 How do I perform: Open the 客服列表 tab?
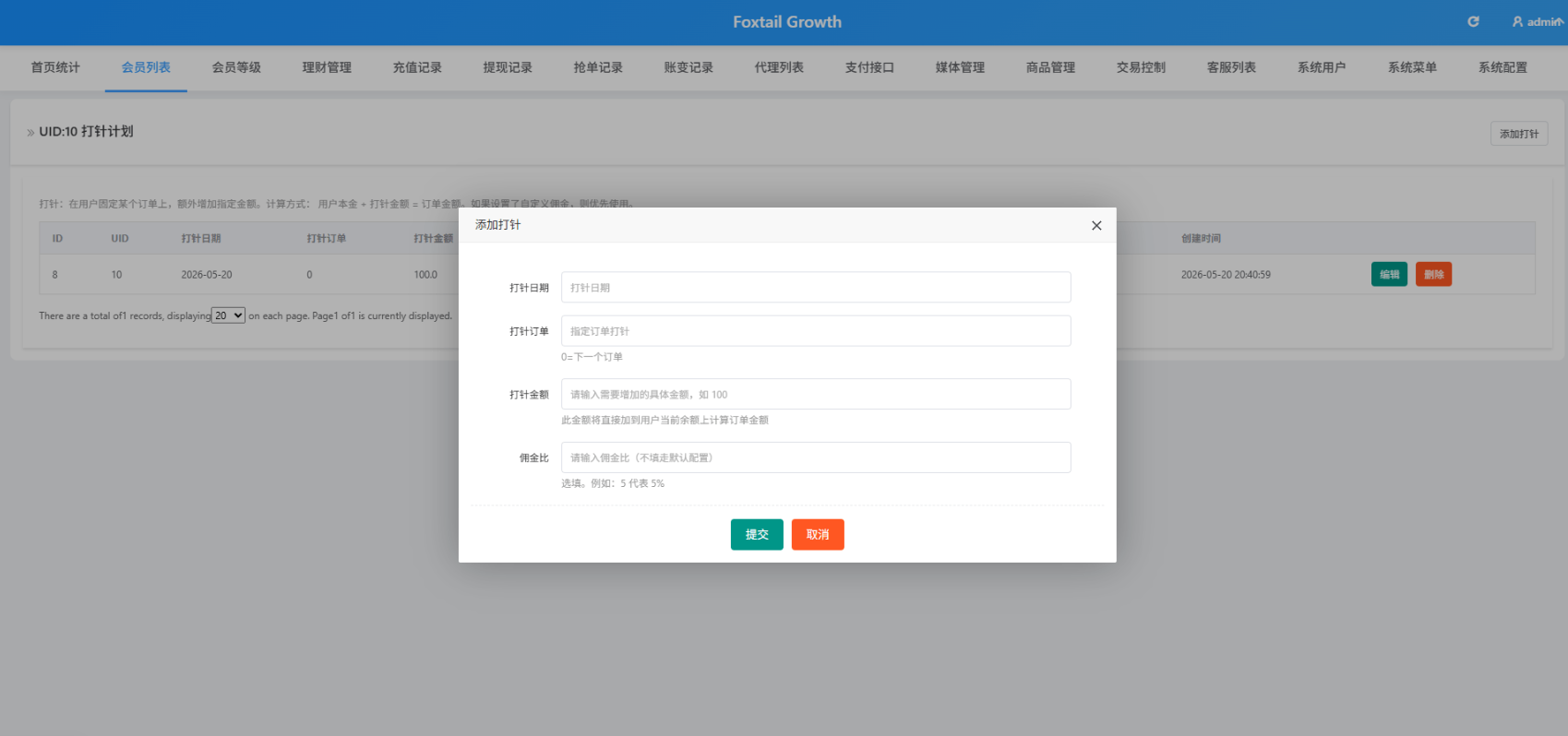click(x=1231, y=67)
